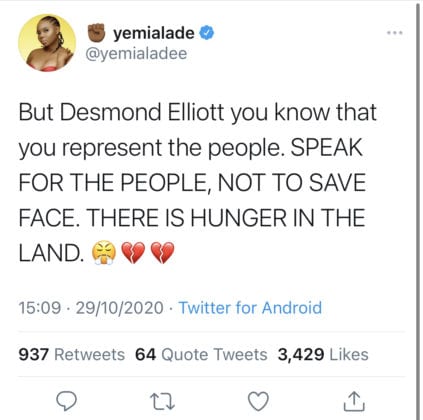This screenshot has width=423, height=420.
Task: Click the tweet text about Desmond Elliott
Action: click(x=197, y=183)
